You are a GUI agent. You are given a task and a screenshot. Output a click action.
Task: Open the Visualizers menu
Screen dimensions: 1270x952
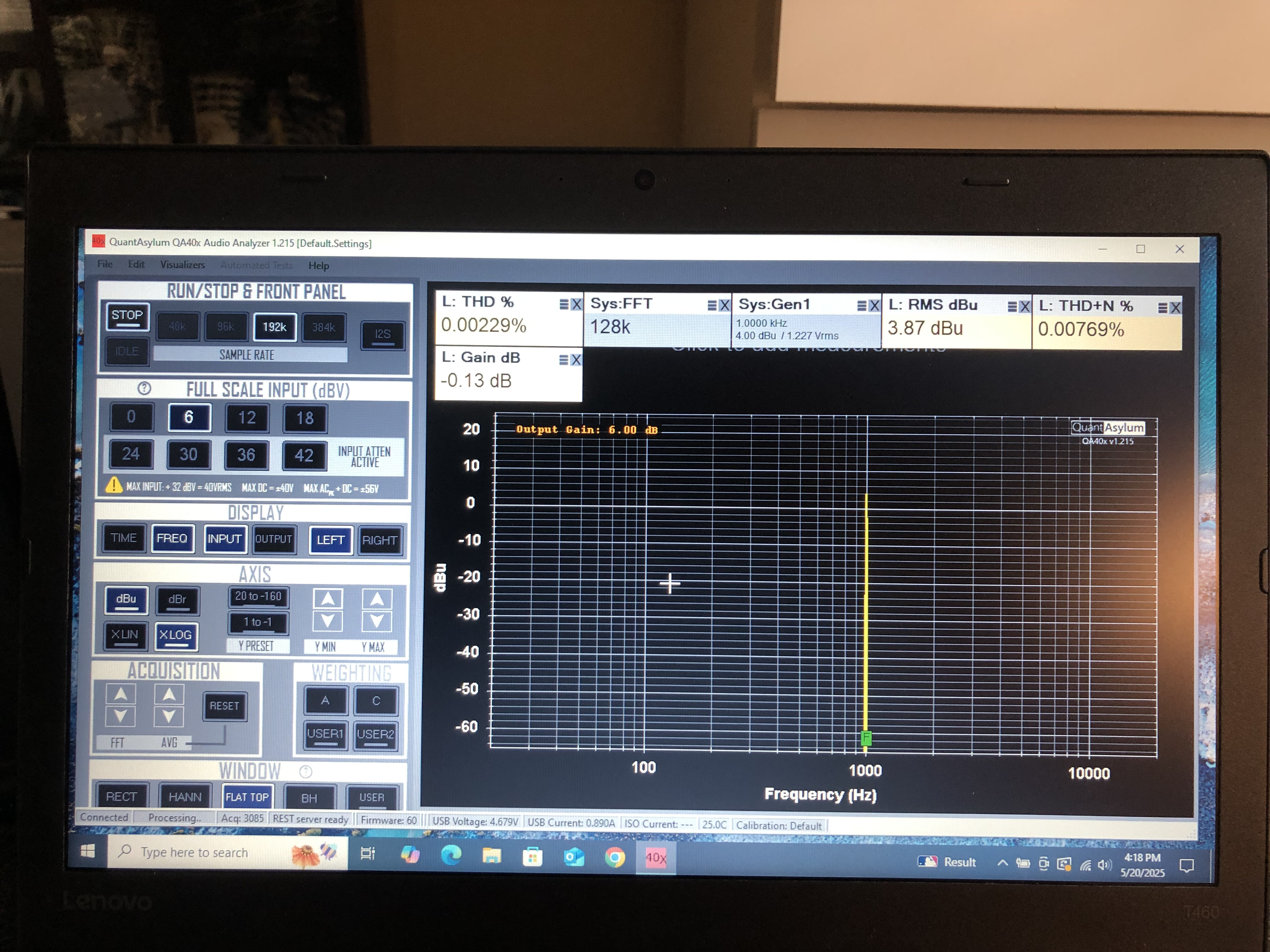tap(182, 265)
